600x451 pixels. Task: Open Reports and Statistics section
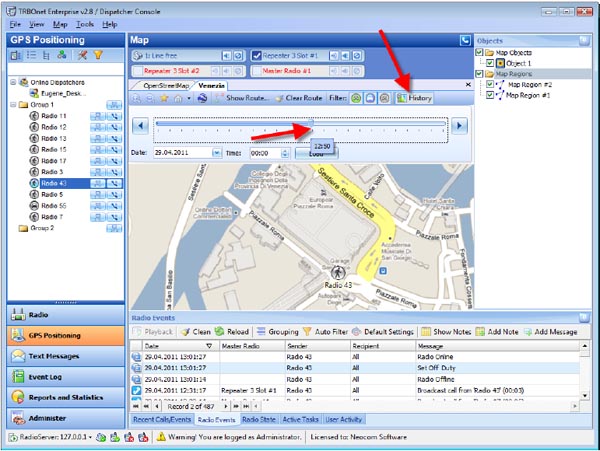(66, 397)
